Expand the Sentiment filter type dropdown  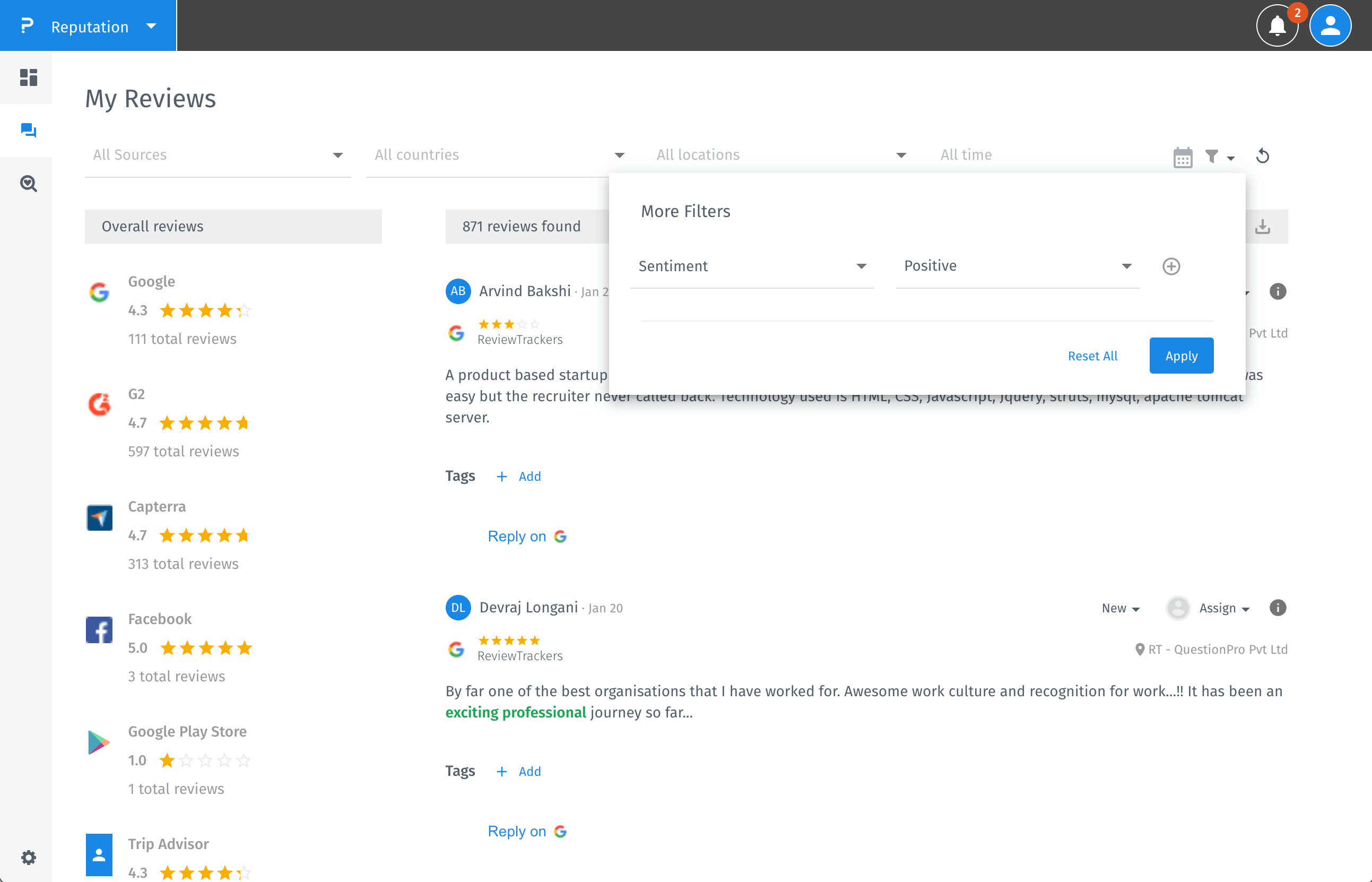click(751, 266)
